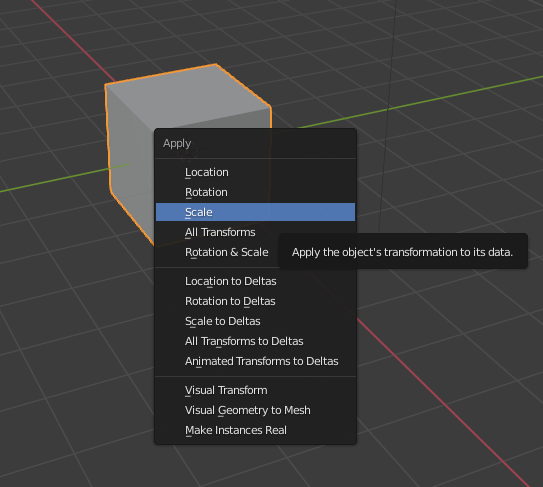
Task: Click the Apply transformation tooltip text
Action: point(402,252)
